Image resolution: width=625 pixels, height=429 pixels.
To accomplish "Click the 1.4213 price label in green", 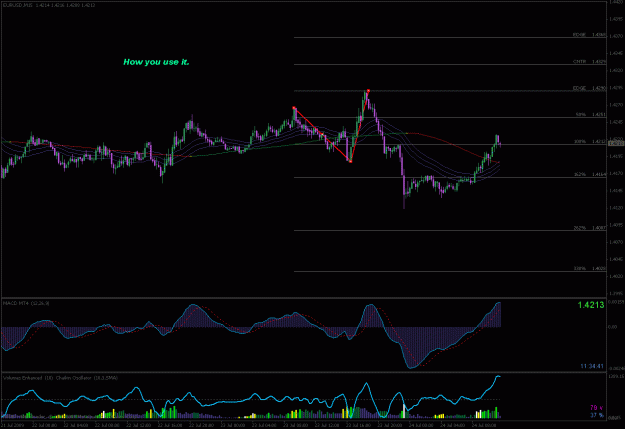I will 591,305.
